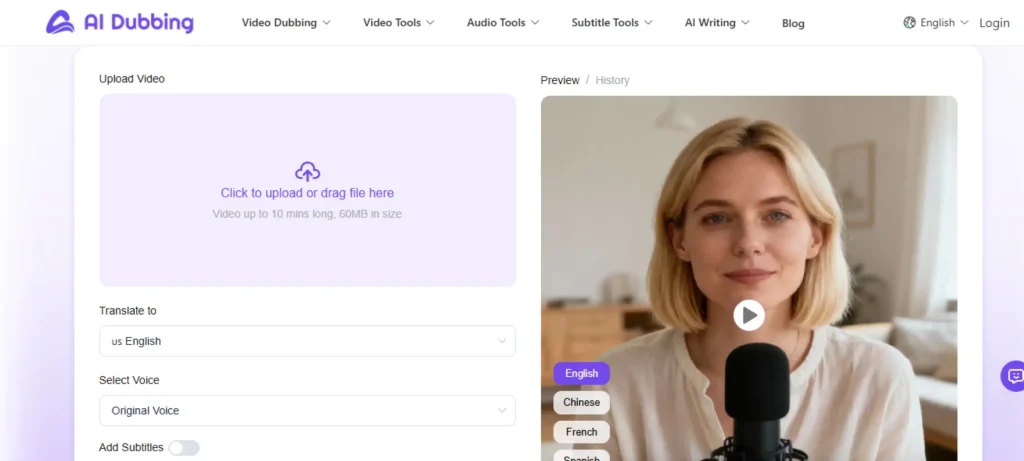
Task: Select the English preview language button
Action: (581, 374)
